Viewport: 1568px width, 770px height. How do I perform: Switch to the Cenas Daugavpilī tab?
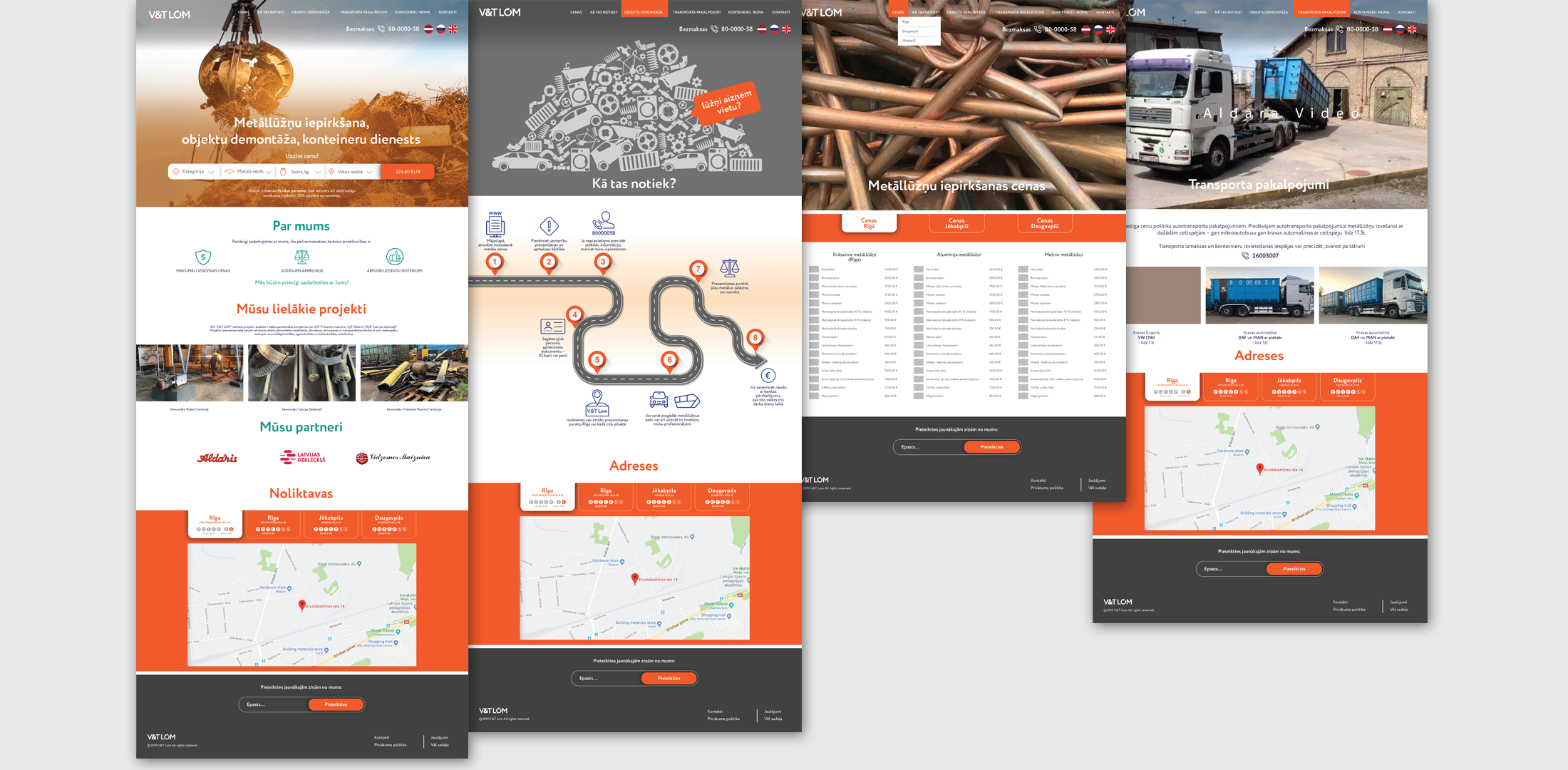[x=1044, y=223]
